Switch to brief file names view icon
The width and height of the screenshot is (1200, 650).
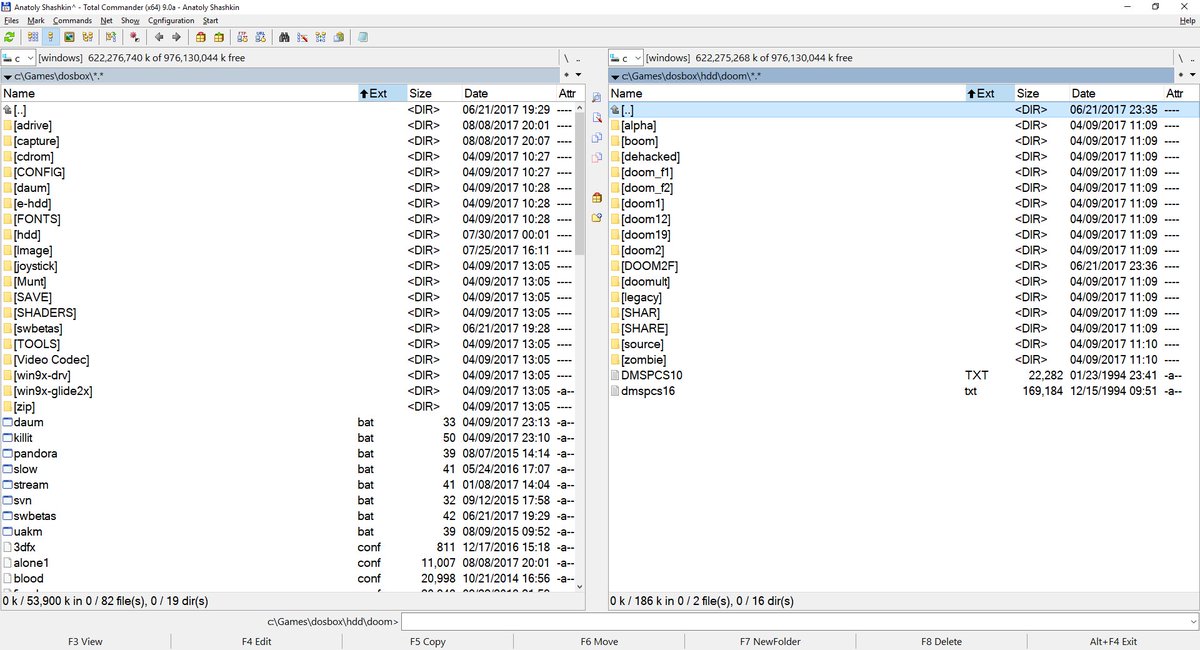pos(33,37)
